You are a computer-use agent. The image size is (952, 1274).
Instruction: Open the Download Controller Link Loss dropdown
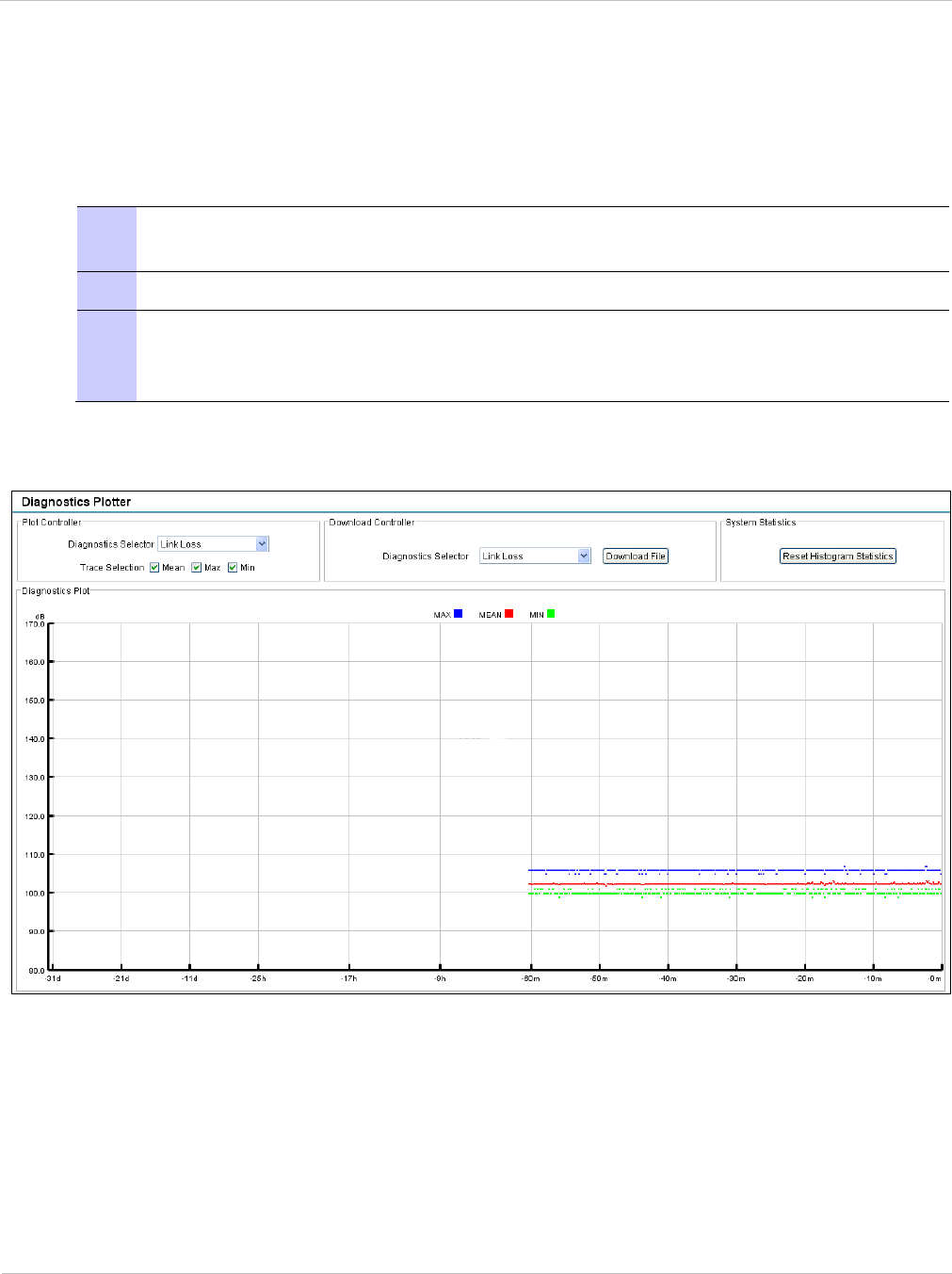(x=535, y=556)
